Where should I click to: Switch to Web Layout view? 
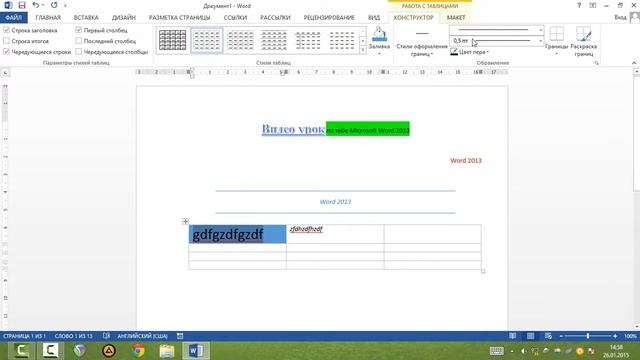[548, 336]
